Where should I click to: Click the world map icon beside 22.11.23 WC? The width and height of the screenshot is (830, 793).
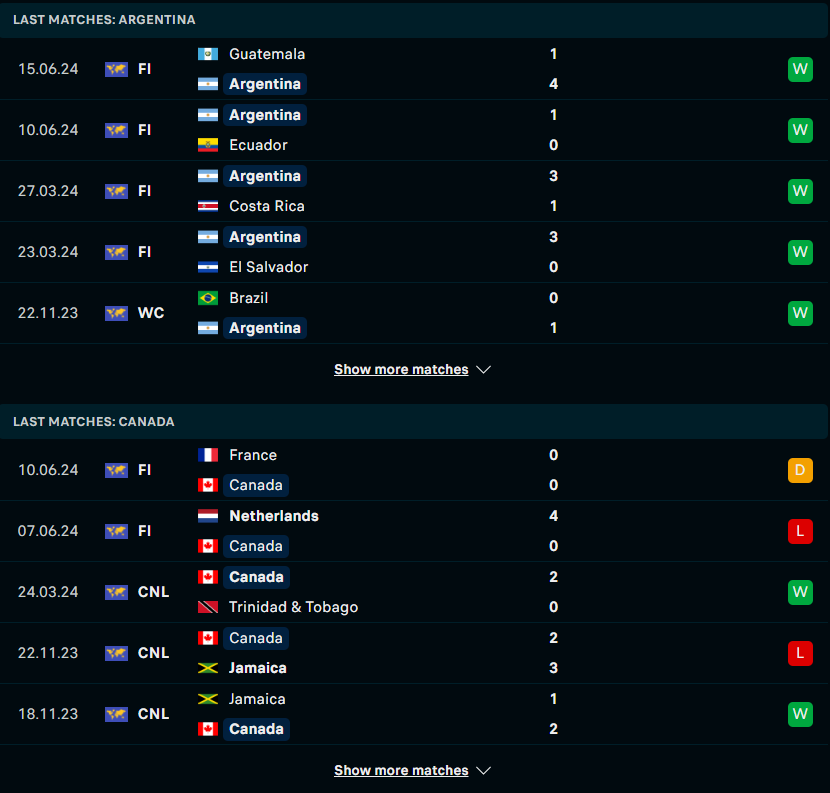pos(116,313)
